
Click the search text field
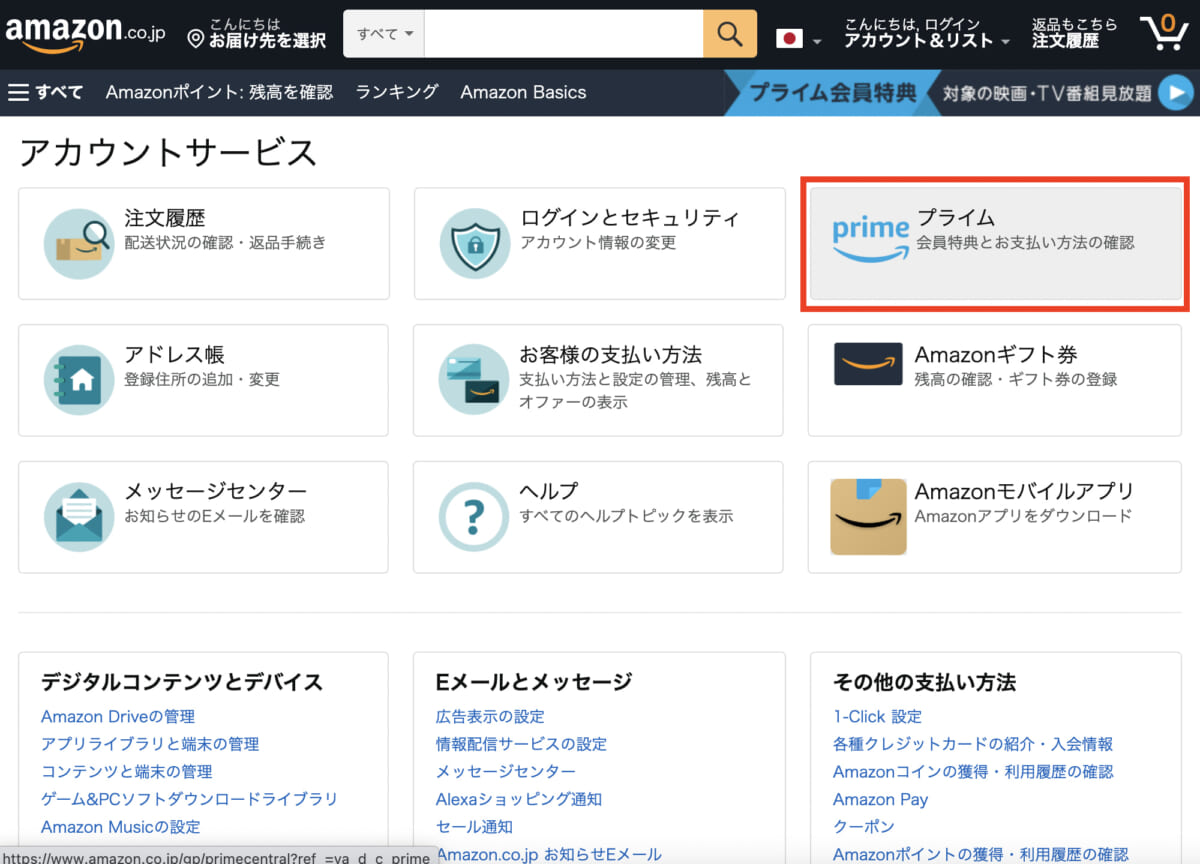[x=564, y=35]
